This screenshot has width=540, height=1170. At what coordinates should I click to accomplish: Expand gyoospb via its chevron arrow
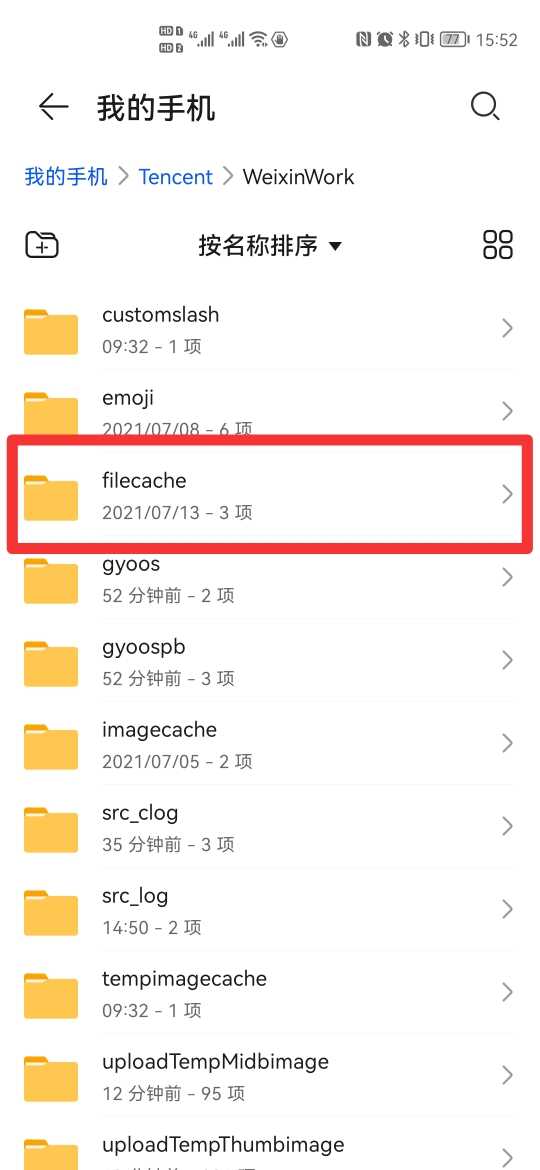click(x=507, y=660)
